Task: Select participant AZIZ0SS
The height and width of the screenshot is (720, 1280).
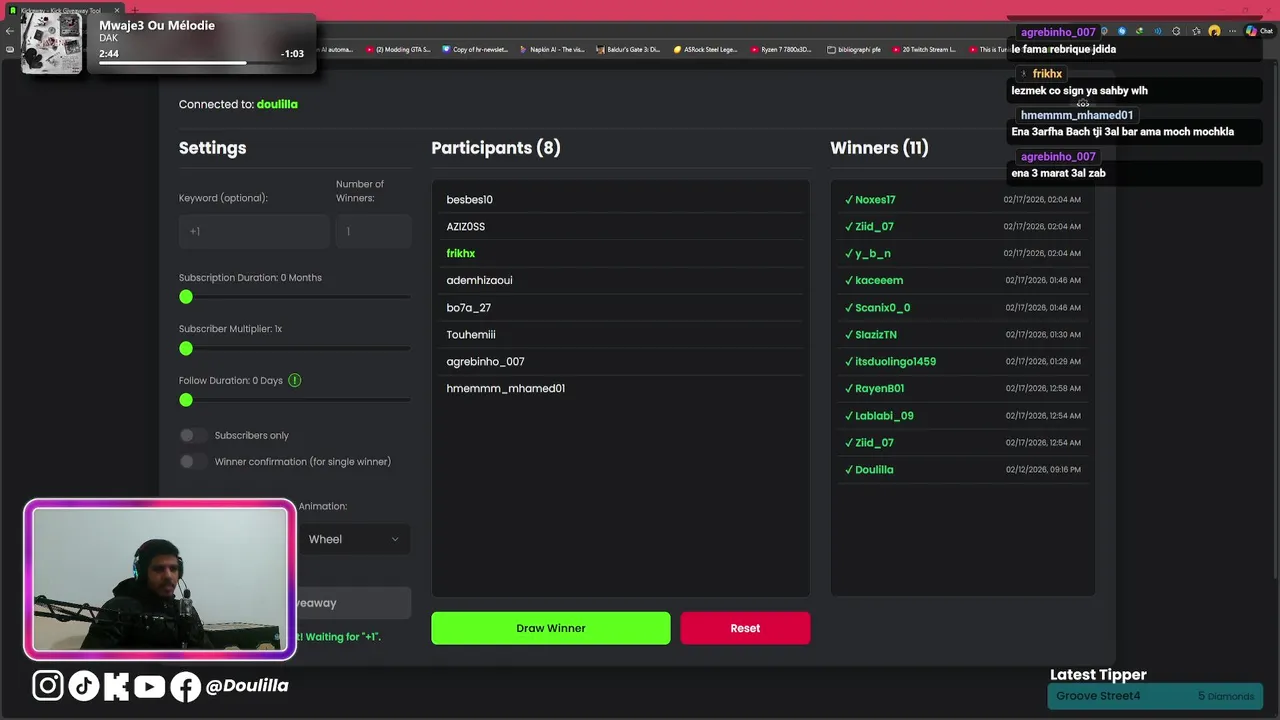Action: [620, 226]
